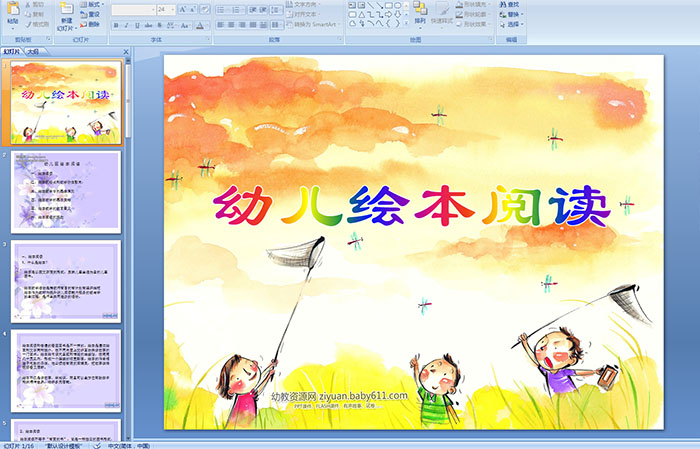Decrease font size with the shrink-font A icon
Viewport: 700px width, 449px height.
(x=193, y=9)
